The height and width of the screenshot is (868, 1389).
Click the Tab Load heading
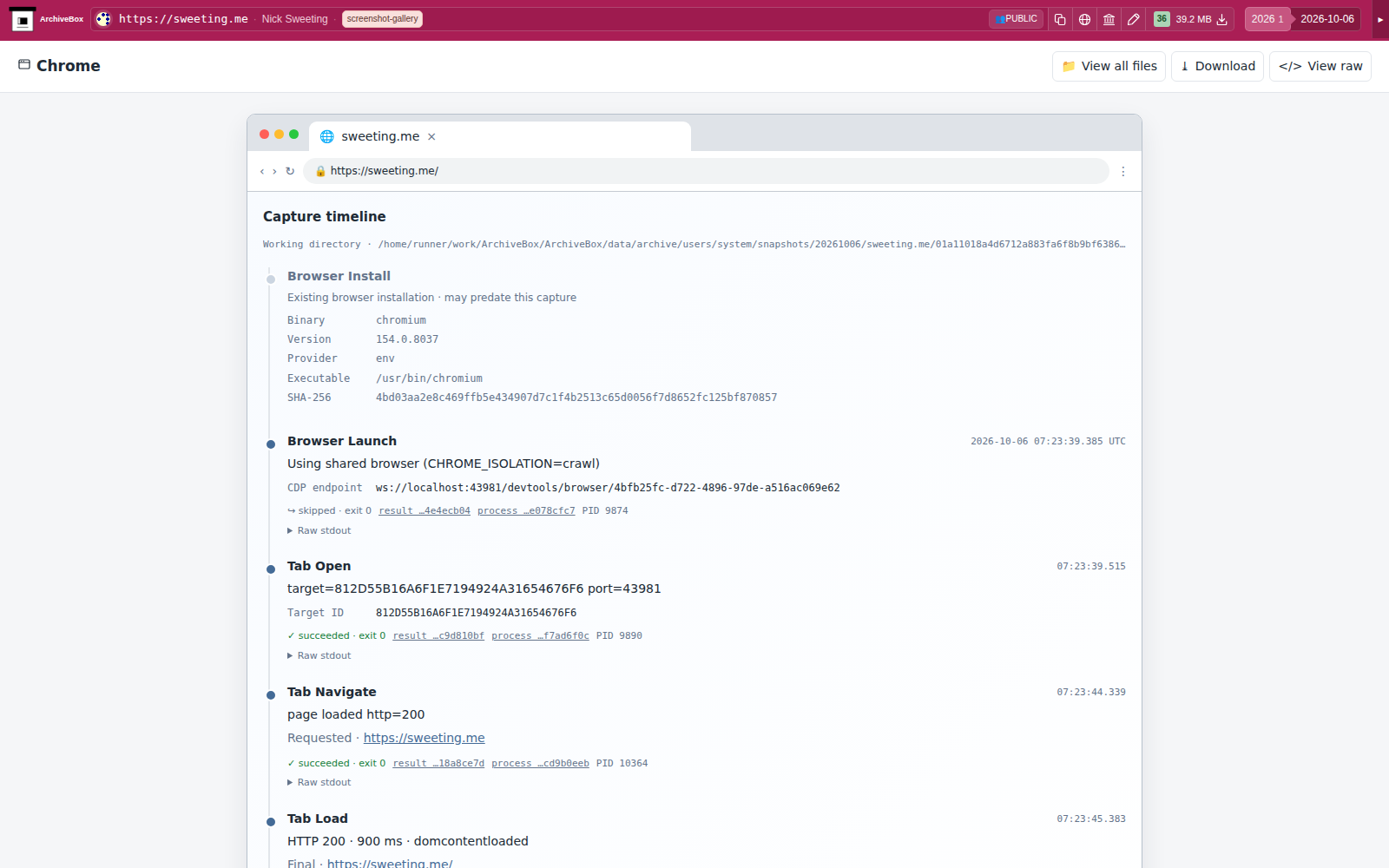(x=318, y=819)
